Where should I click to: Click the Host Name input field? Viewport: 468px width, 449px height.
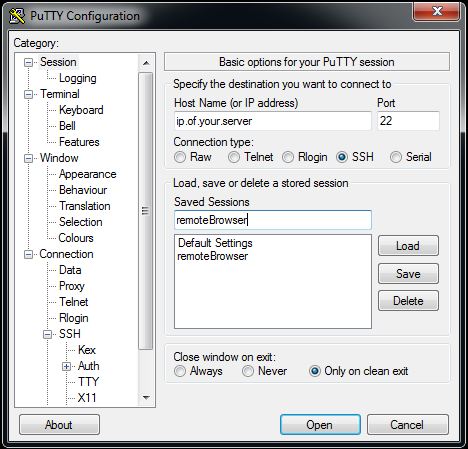click(273, 121)
